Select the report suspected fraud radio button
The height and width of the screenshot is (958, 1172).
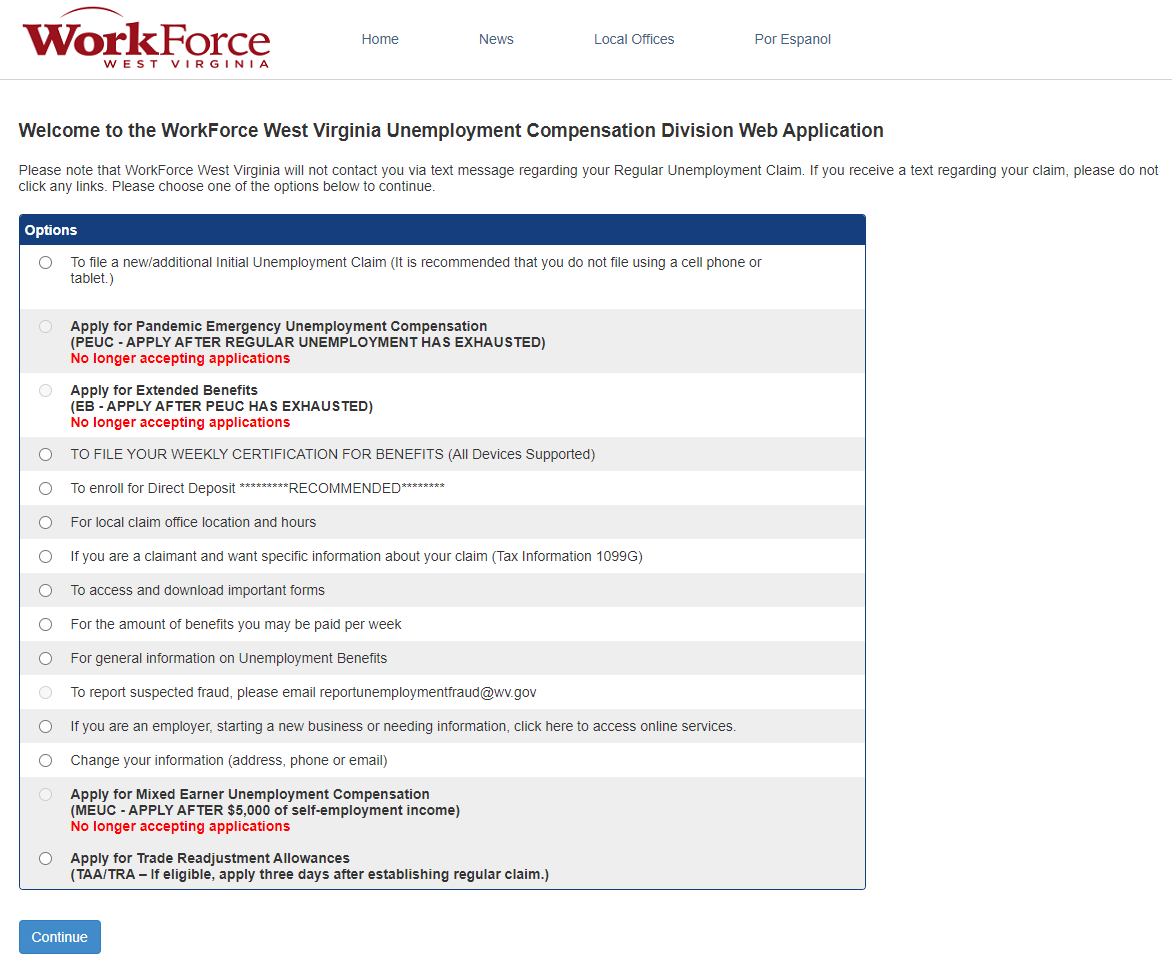tap(46, 693)
